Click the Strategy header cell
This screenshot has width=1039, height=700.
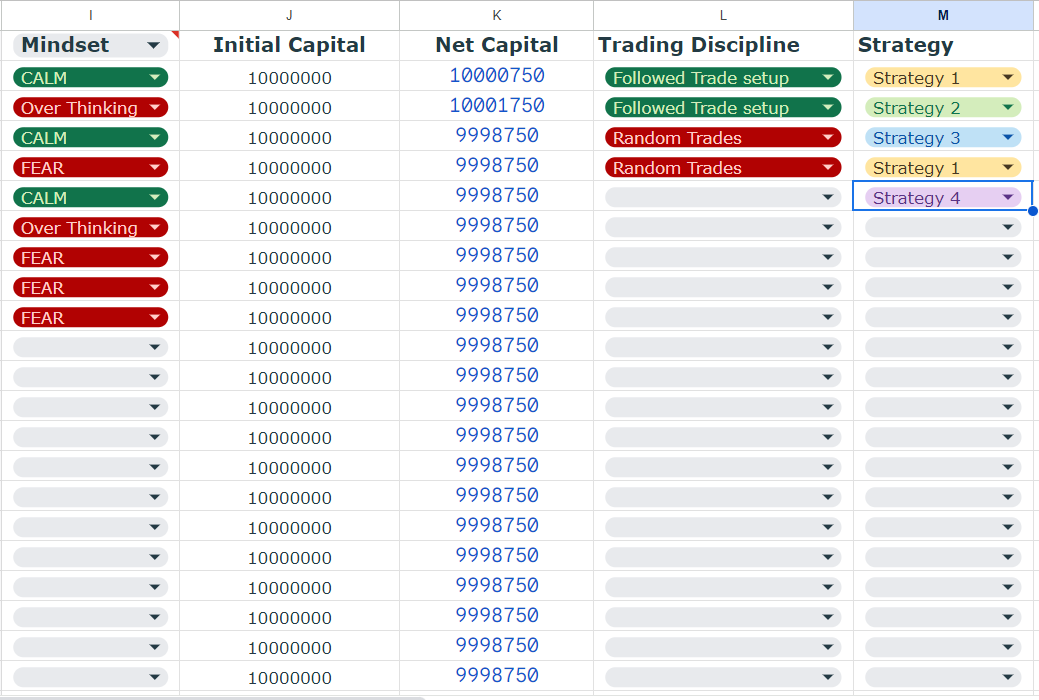point(943,45)
